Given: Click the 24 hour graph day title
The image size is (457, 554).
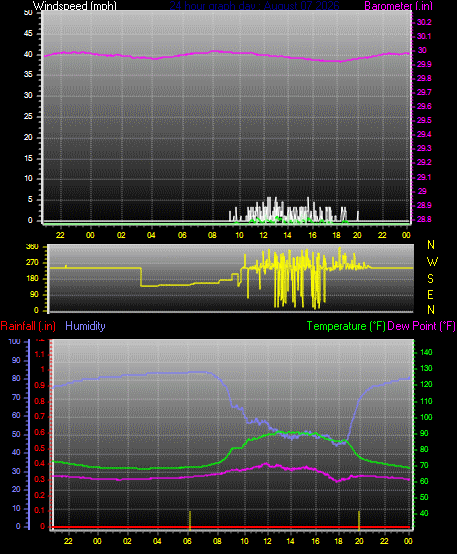Looking at the screenshot, I should (254, 6).
